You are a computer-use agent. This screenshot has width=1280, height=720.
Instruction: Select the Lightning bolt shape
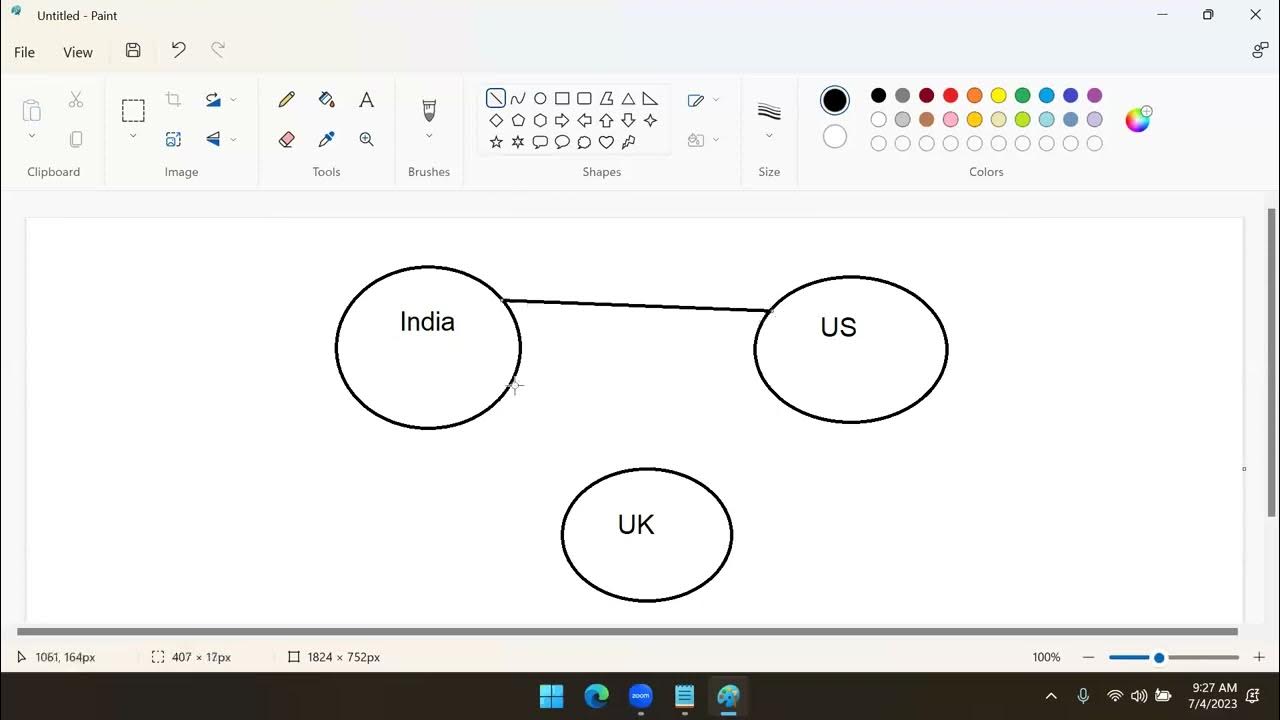click(628, 142)
